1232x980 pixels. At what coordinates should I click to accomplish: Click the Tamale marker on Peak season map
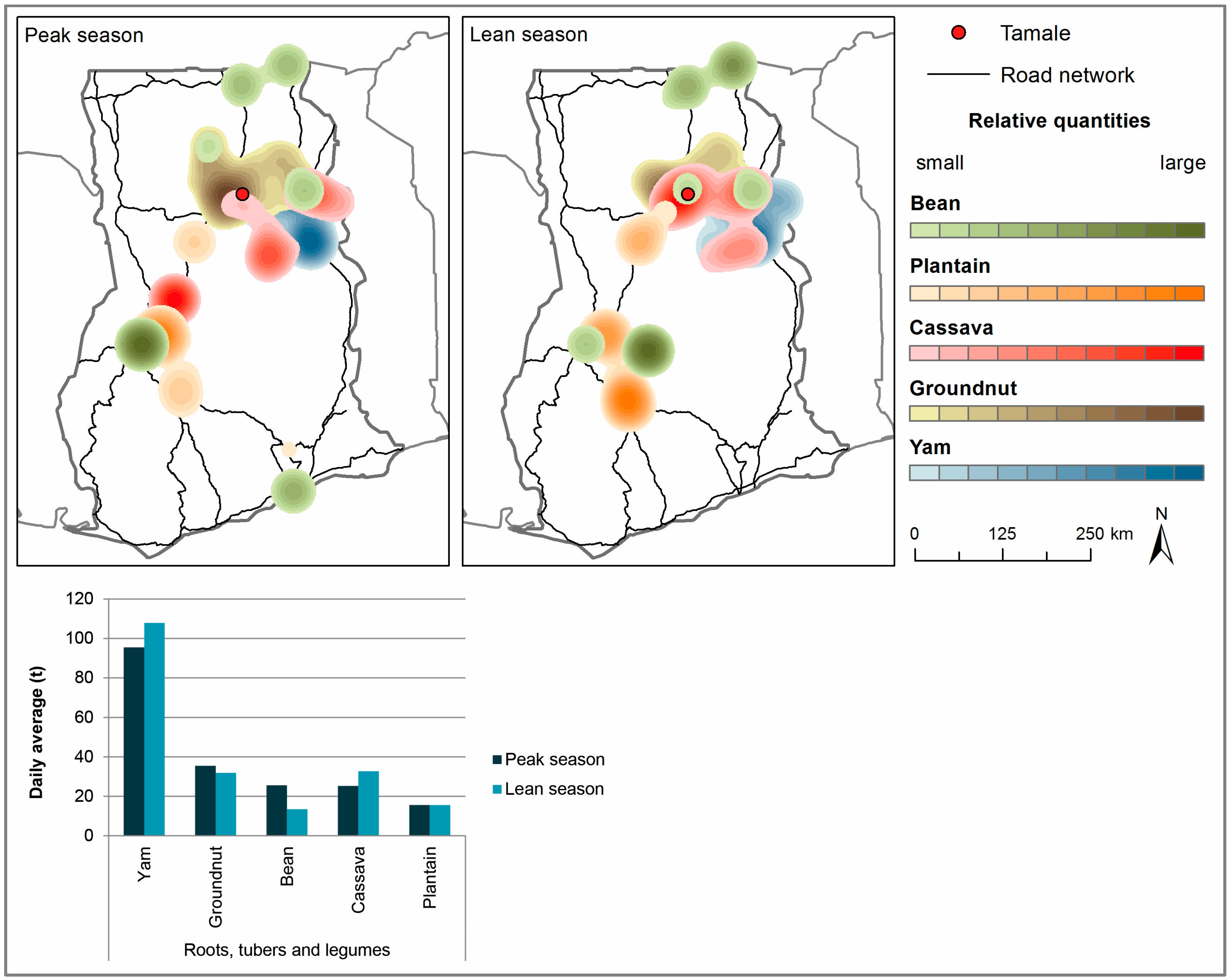pyautogui.click(x=242, y=194)
